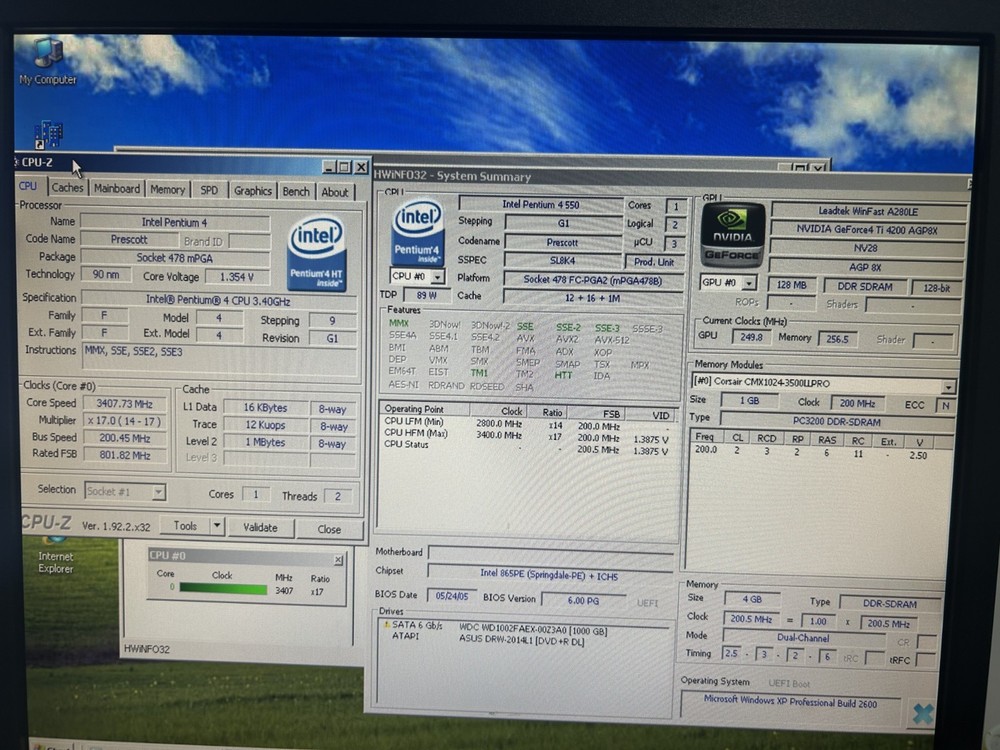The height and width of the screenshot is (750, 1000).
Task: Open the SPD tab in CPU-Z
Action: [x=209, y=190]
